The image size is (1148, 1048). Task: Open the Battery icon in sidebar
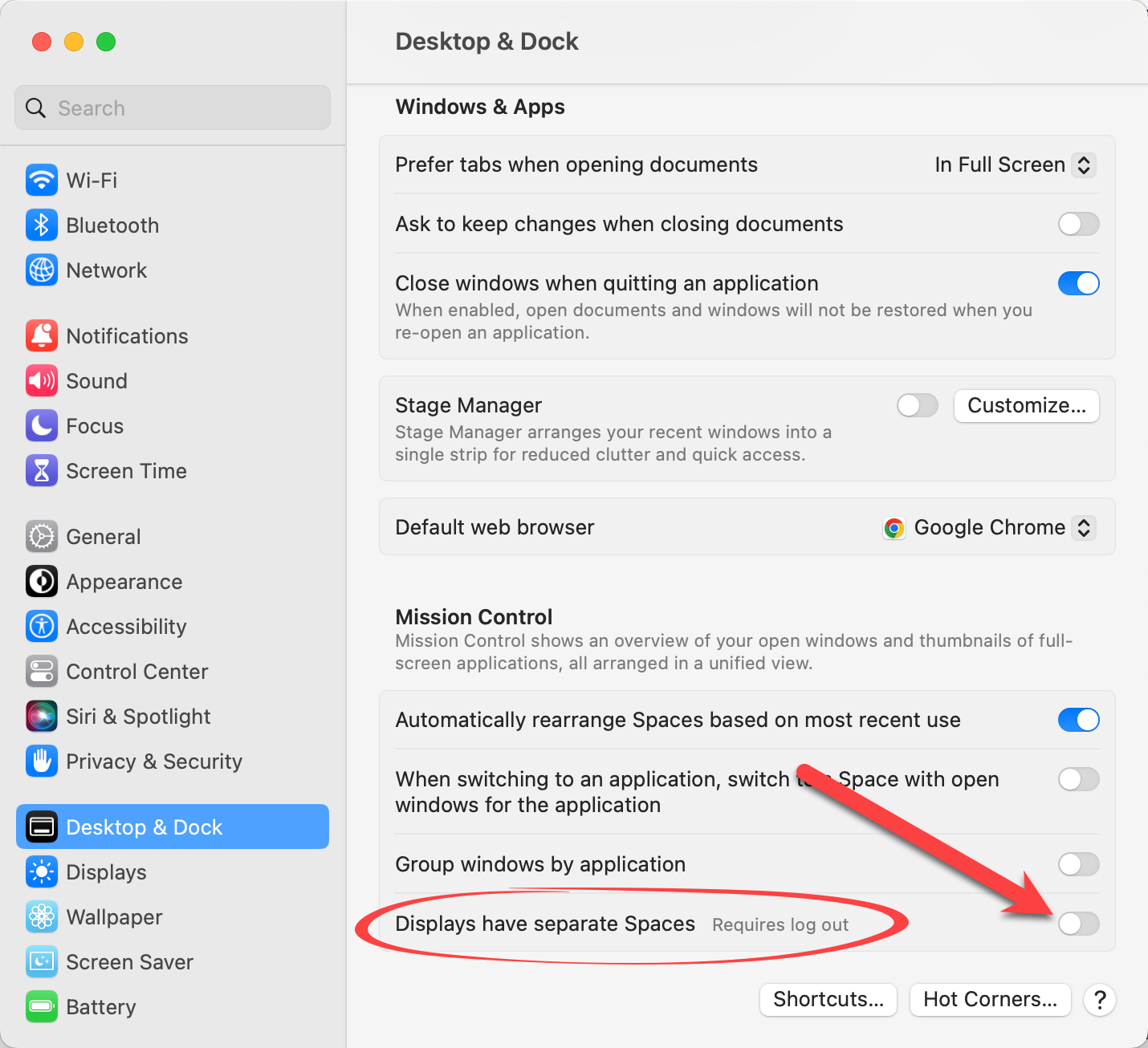point(42,1007)
